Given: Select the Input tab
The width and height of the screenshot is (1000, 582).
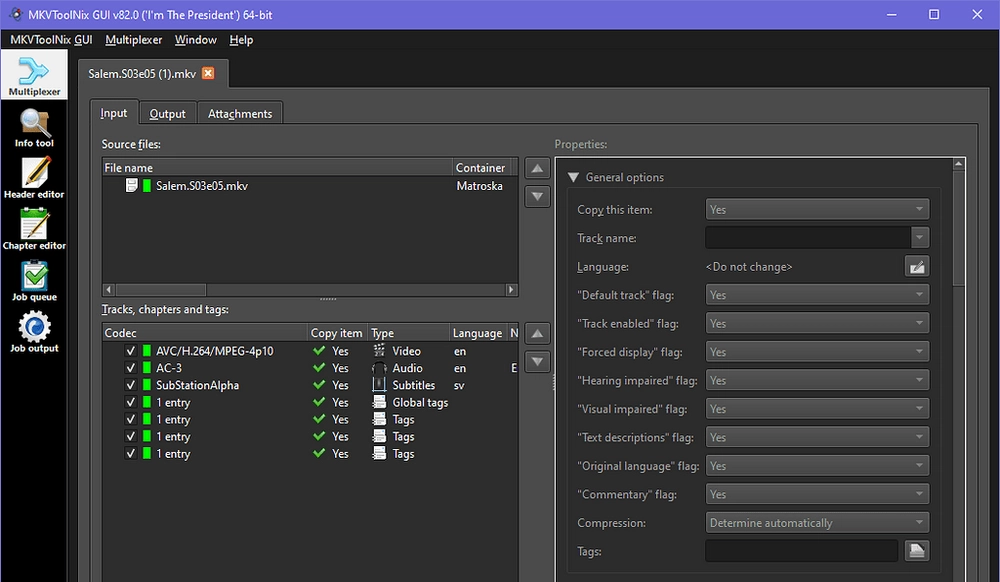Looking at the screenshot, I should click(114, 112).
